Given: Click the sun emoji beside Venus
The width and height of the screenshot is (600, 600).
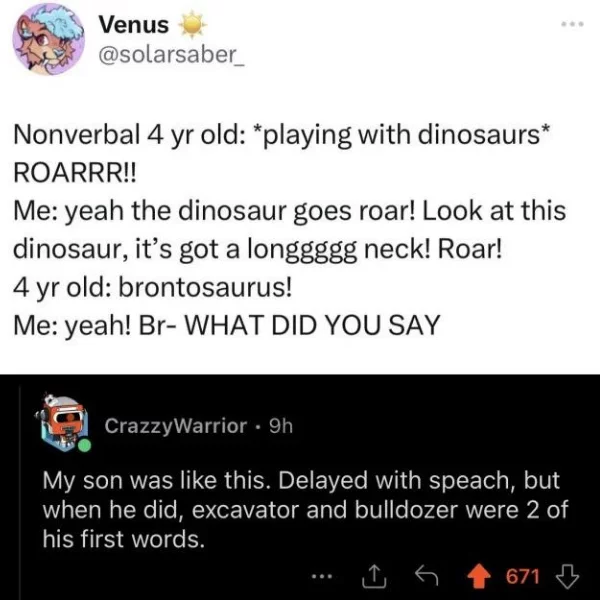Looking at the screenshot, I should 193,25.
